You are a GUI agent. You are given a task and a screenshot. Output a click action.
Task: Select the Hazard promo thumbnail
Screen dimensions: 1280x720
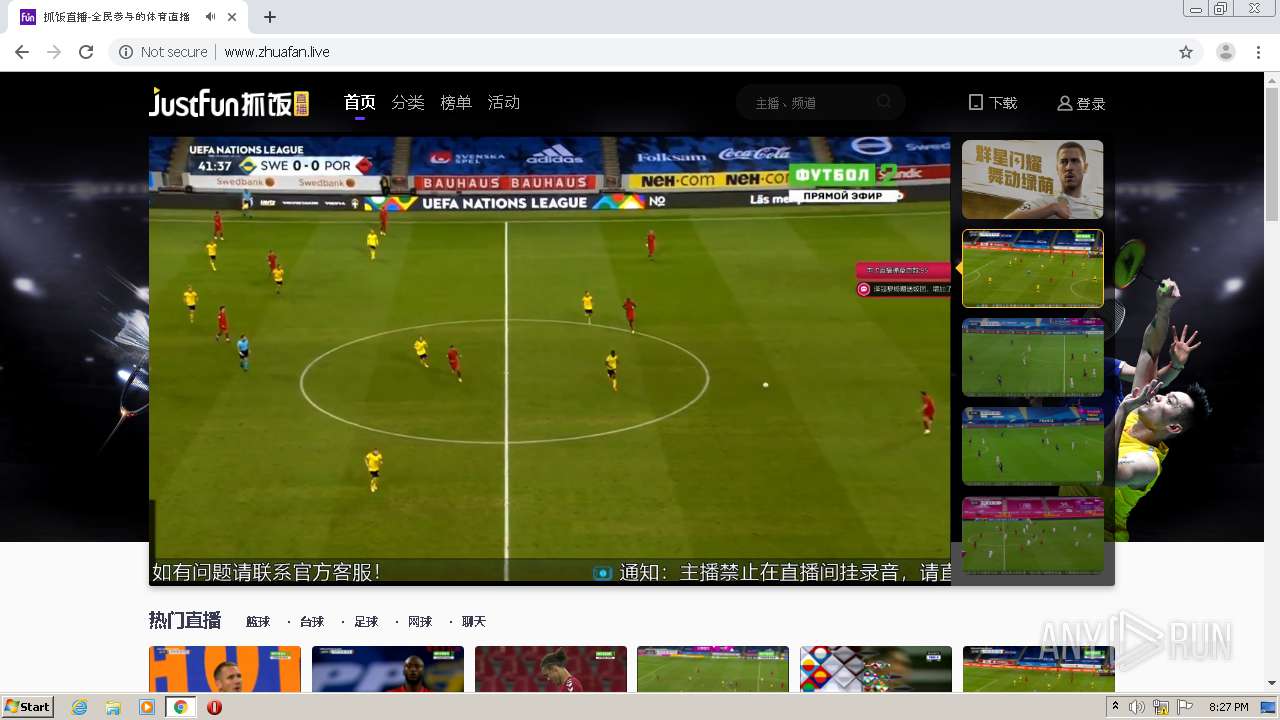pos(1033,179)
